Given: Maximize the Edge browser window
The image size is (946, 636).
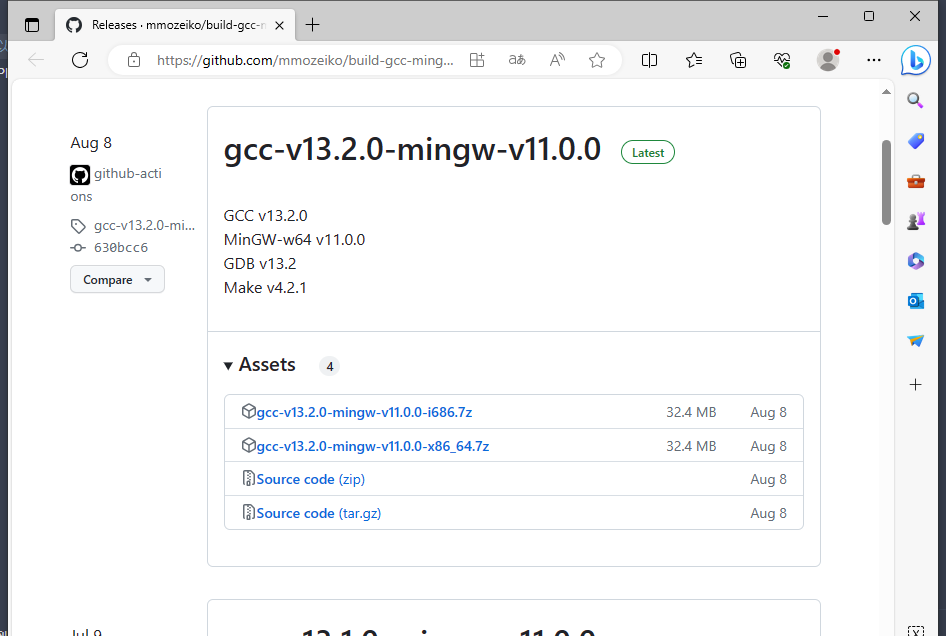Looking at the screenshot, I should click(869, 16).
